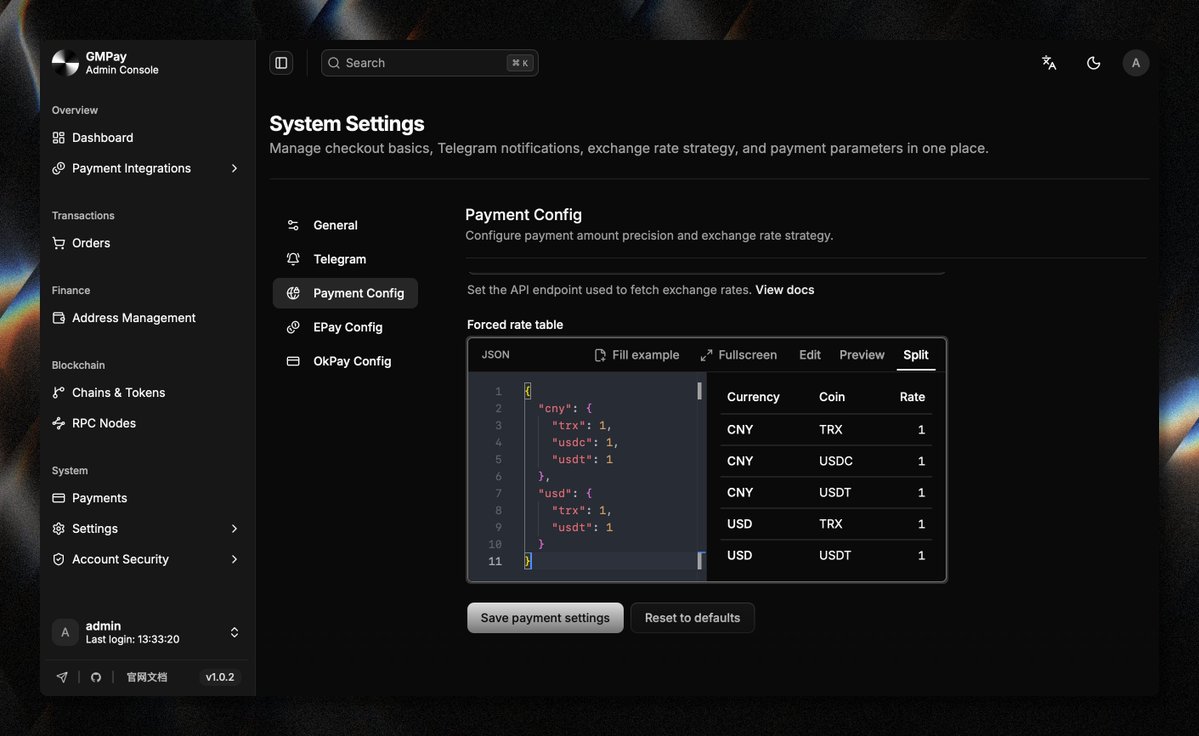Screen dimensions: 1199x736
Task: Open the GitHub icon in footer
Action: pos(96,677)
